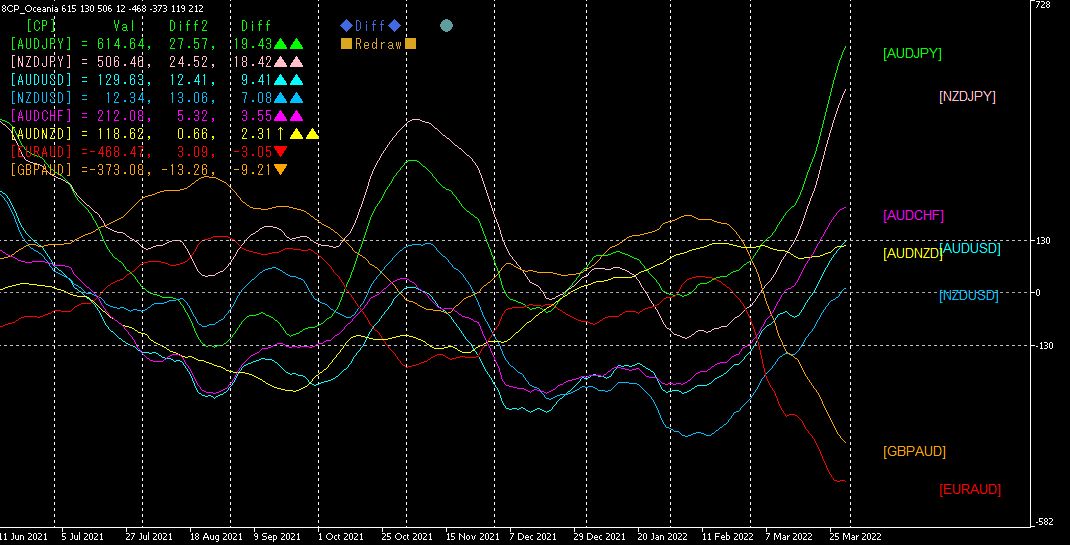Click the blue diamond left of Diff
Screen dimensions: 1070x545
[346, 26]
